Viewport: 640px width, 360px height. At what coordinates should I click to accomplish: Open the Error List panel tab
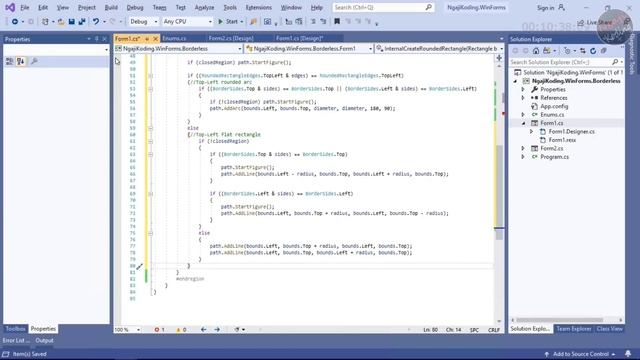tap(16, 340)
